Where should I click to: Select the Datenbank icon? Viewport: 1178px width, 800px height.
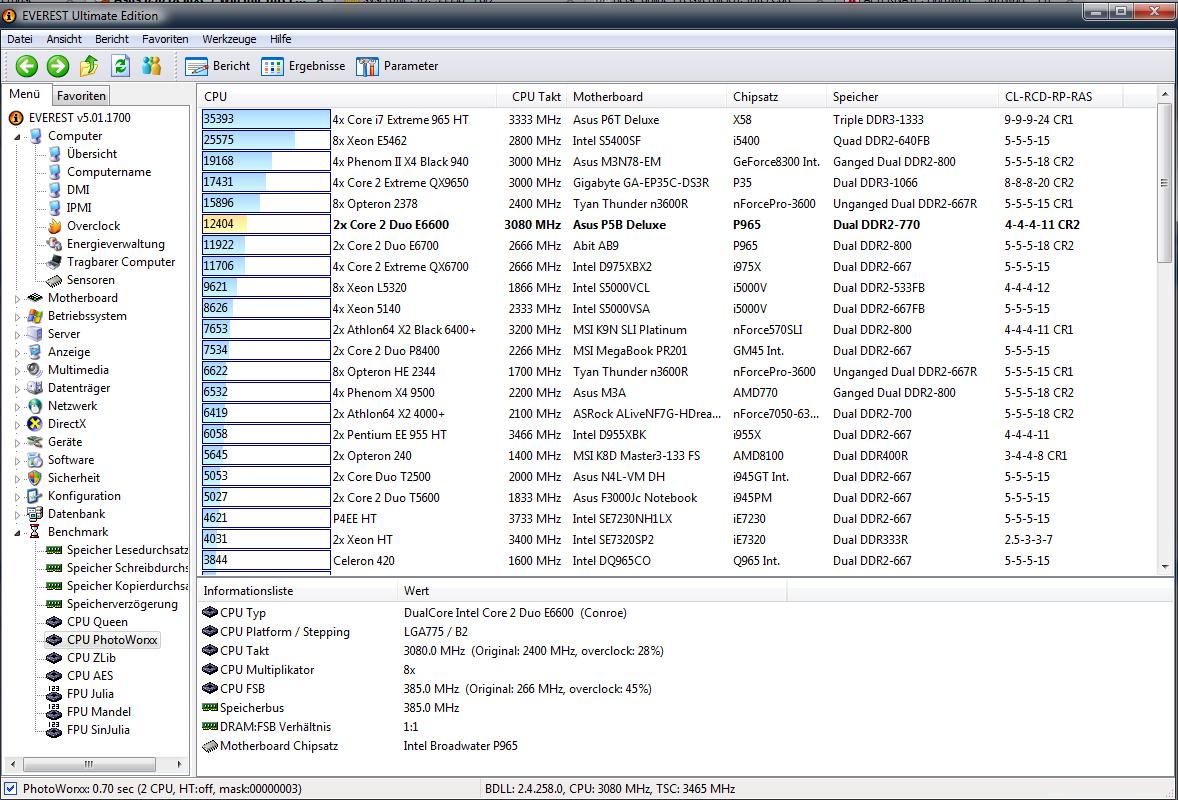point(35,514)
